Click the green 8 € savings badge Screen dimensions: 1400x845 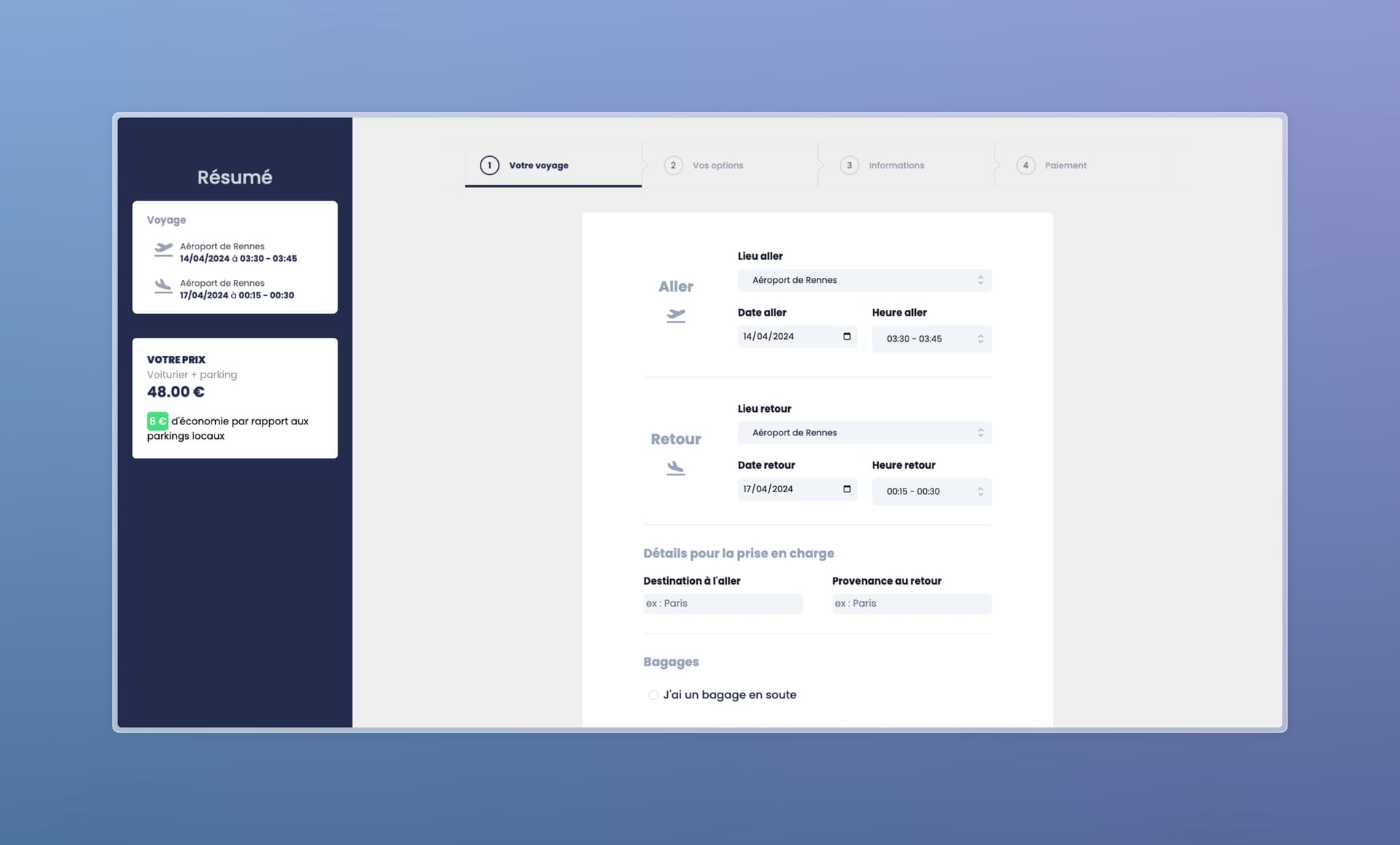[x=157, y=421]
